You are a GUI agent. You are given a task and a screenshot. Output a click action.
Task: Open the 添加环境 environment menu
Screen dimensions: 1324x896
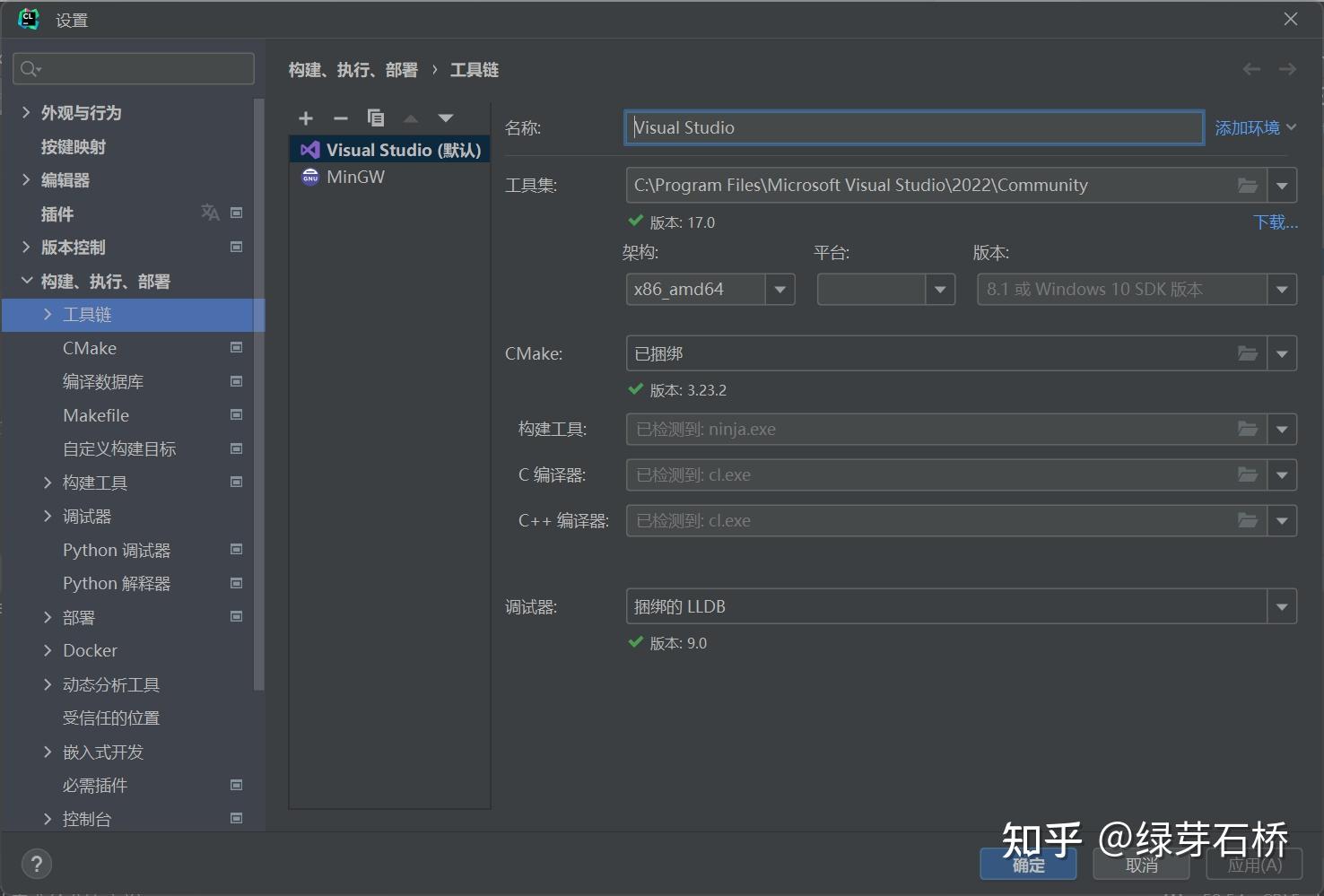pos(1253,126)
